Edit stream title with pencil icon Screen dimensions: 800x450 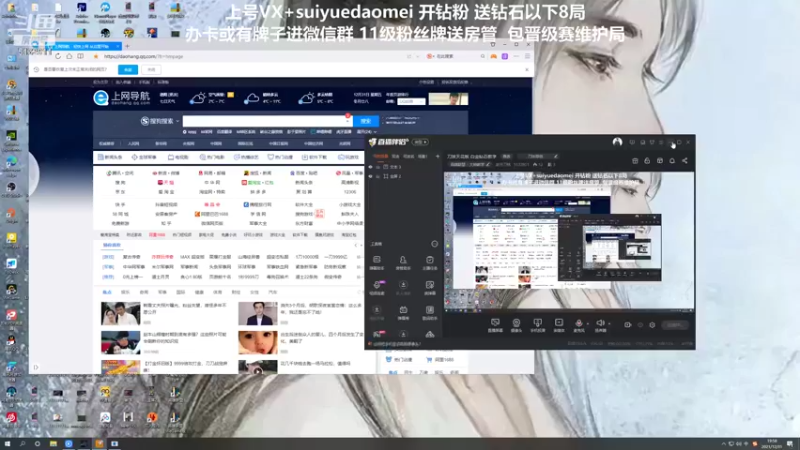pos(556,156)
